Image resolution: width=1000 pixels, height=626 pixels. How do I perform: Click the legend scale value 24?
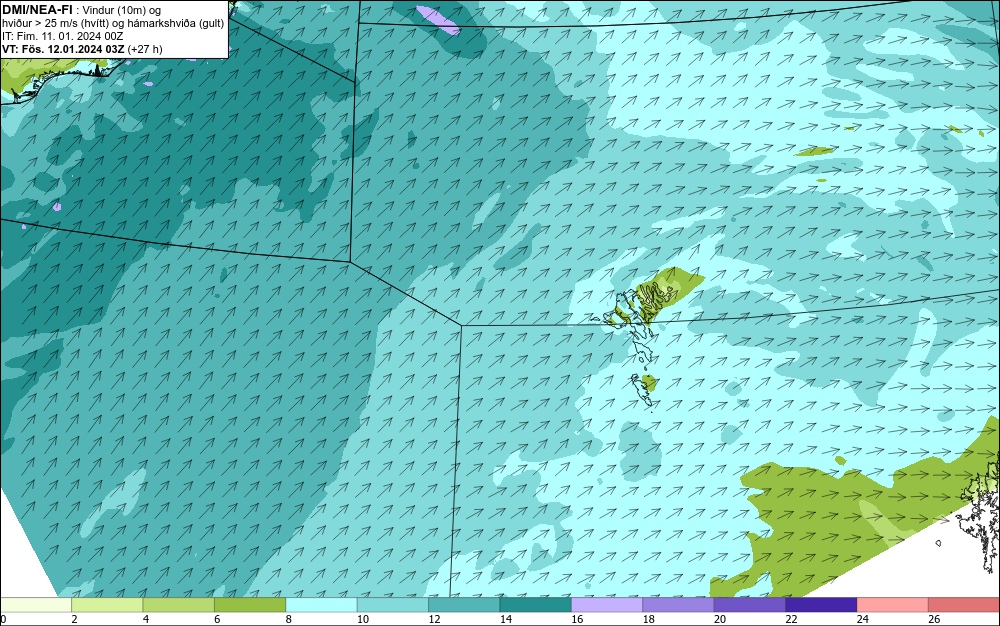tap(863, 619)
